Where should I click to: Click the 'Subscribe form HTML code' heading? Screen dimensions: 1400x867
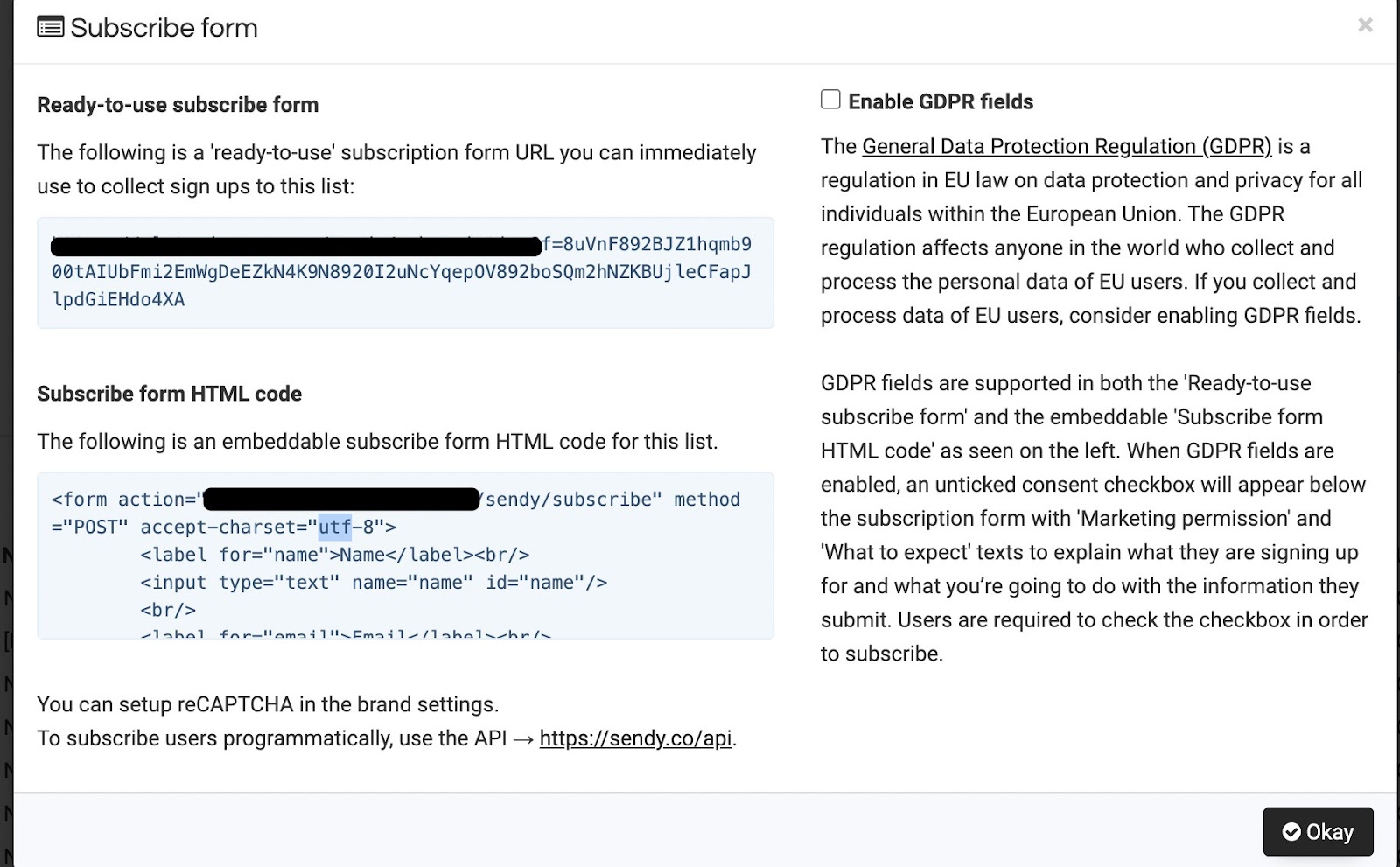click(169, 394)
